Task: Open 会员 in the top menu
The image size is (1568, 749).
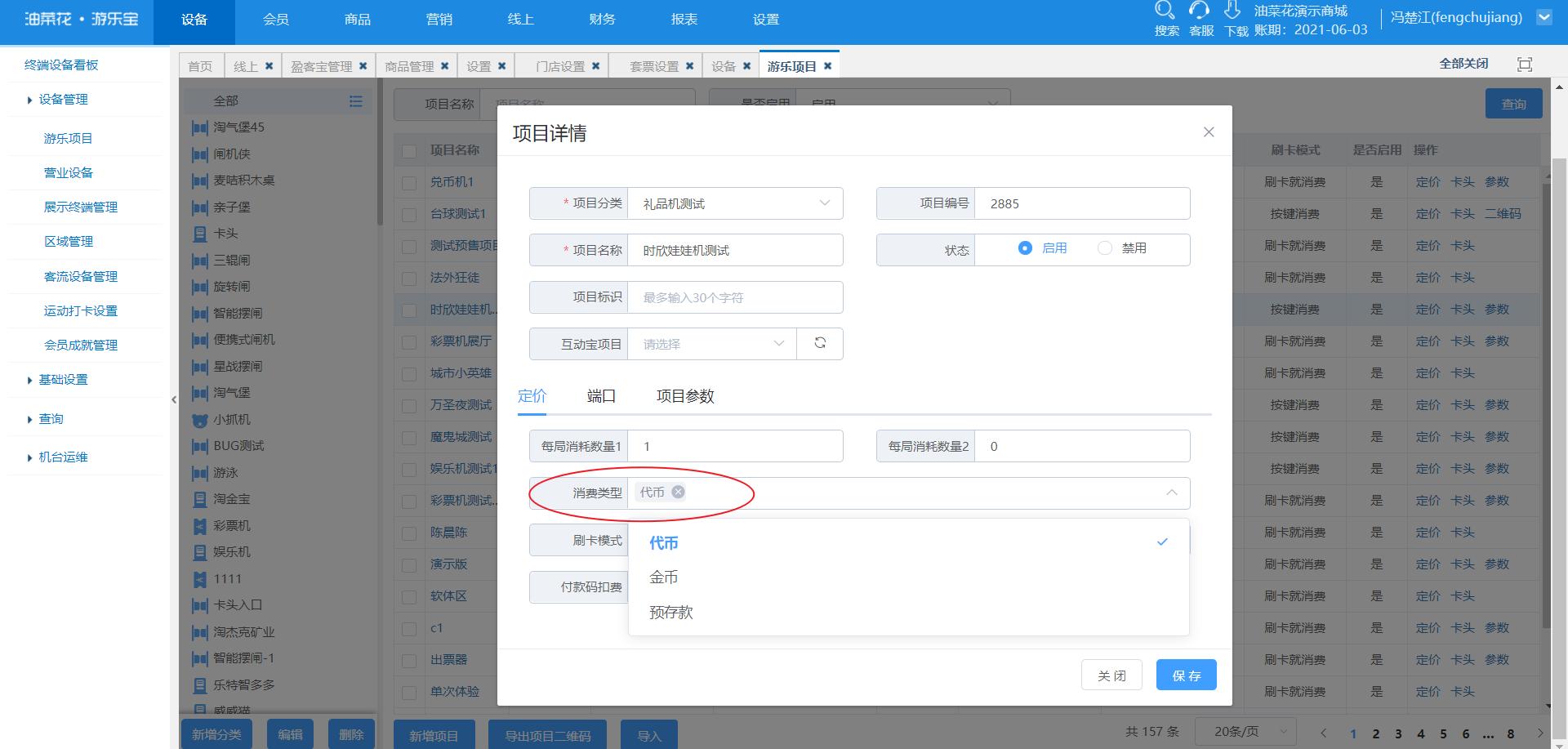Action: tap(276, 20)
